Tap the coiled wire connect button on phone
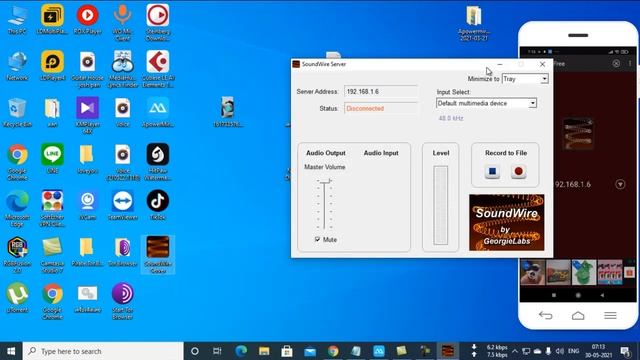The width and height of the screenshot is (640, 360). tap(578, 133)
